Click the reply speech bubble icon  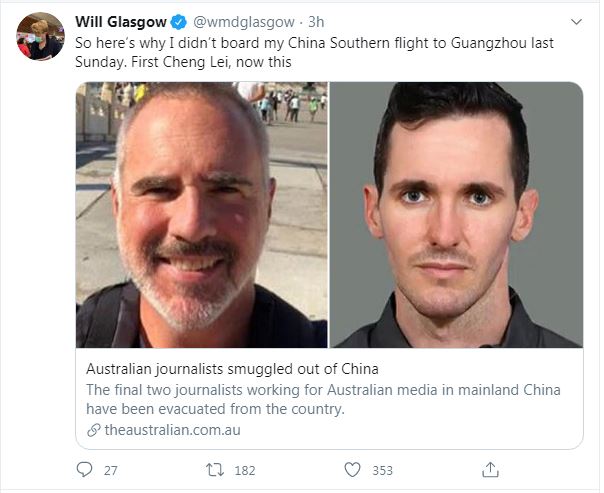[84, 470]
